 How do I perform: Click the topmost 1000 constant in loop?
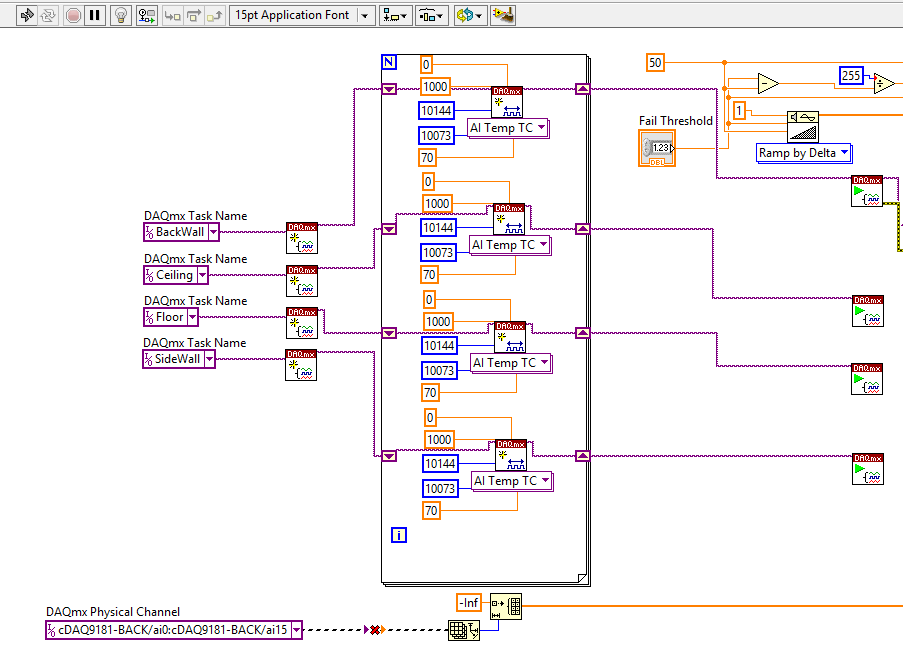click(x=435, y=87)
